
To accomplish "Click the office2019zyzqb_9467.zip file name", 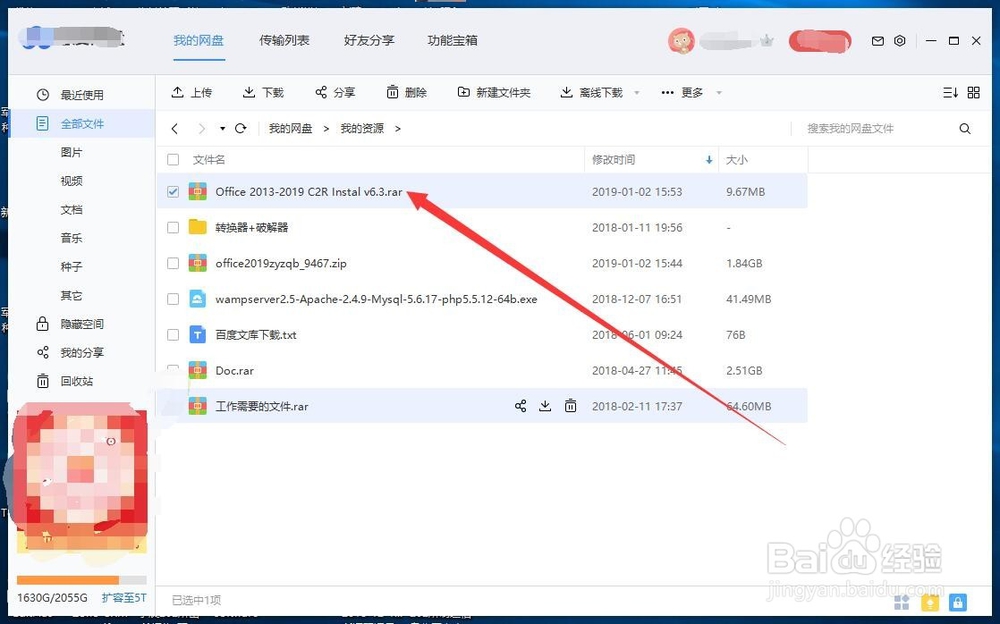I will point(281,263).
